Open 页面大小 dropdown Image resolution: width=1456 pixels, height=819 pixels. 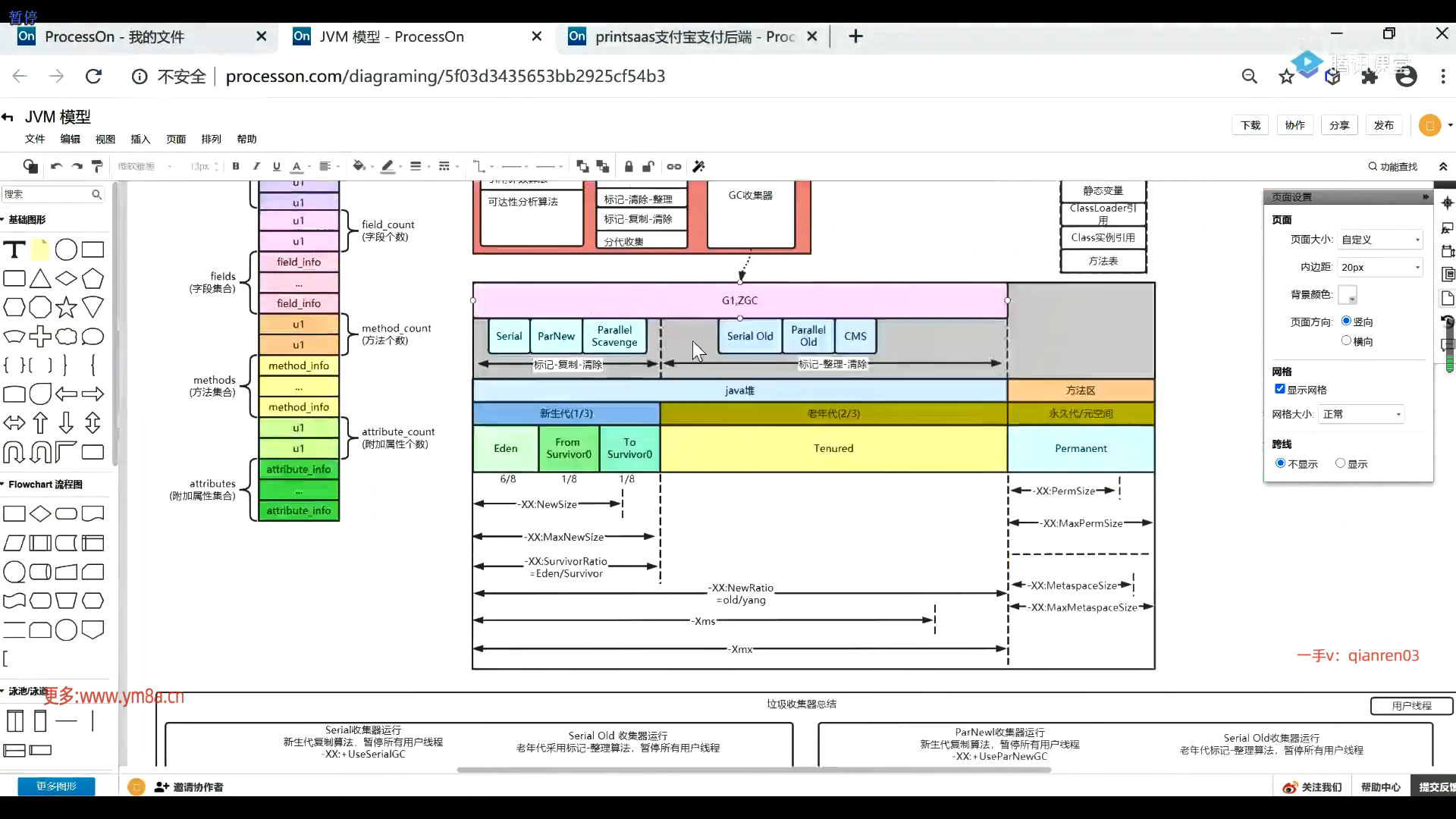point(1380,240)
